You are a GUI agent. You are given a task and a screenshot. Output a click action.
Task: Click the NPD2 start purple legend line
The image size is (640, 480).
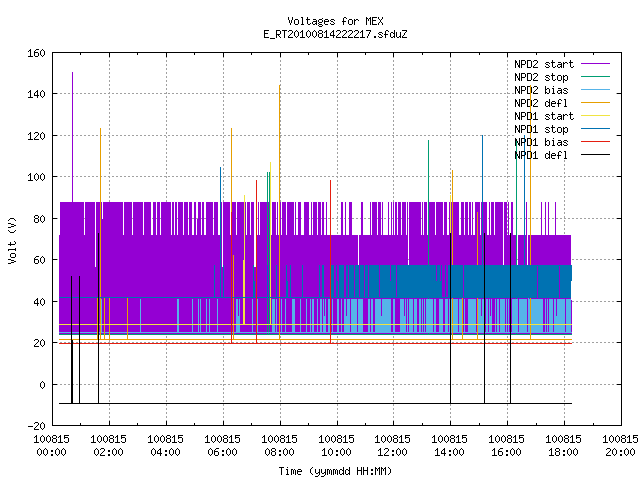(595, 64)
